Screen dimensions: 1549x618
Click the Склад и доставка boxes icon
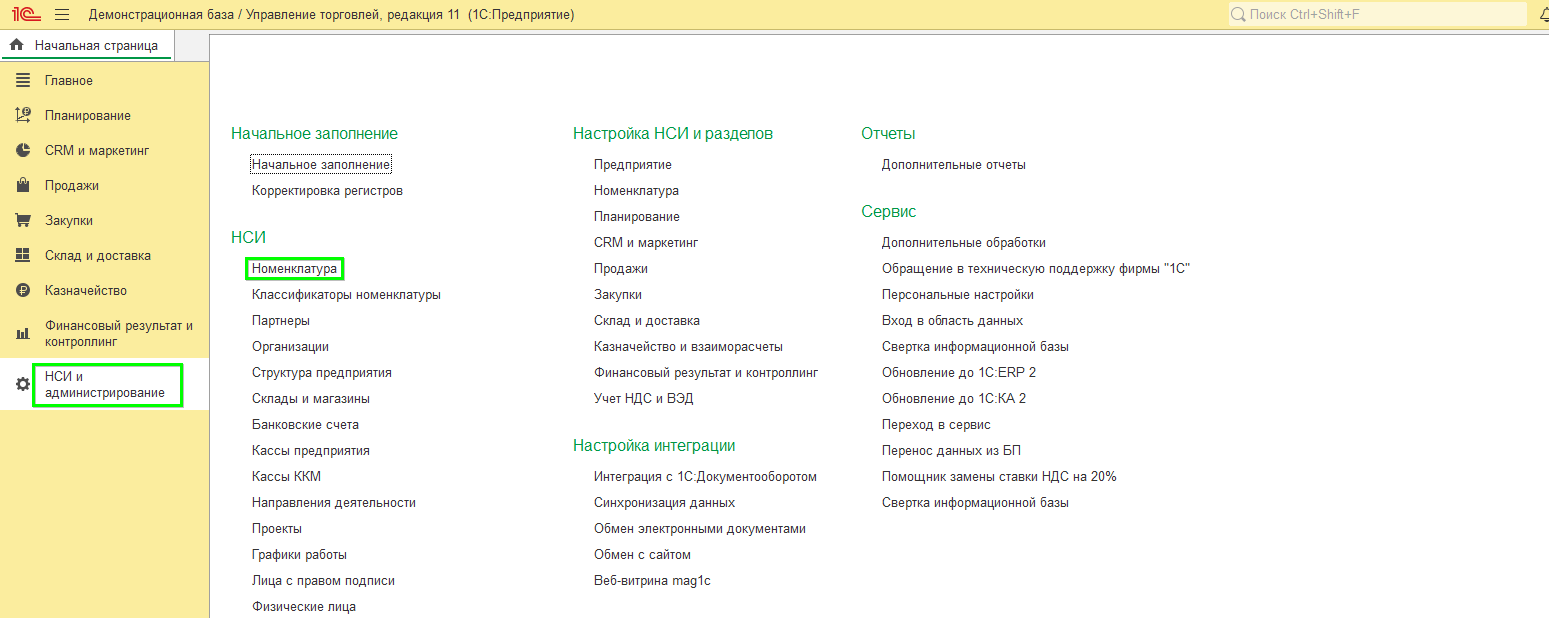coord(23,255)
